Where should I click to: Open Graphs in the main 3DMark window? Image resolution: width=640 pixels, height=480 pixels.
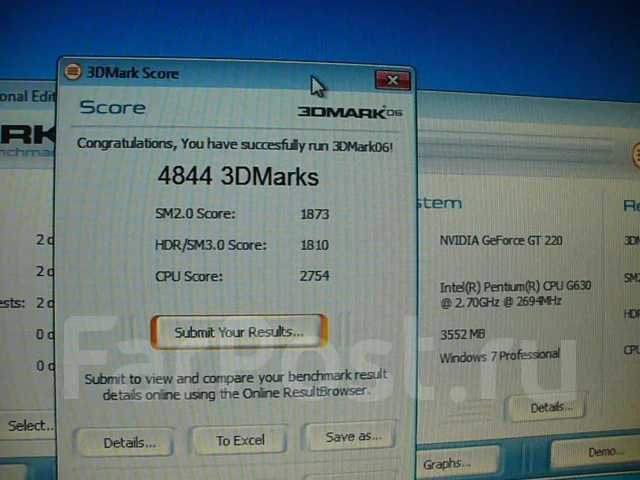click(x=456, y=464)
